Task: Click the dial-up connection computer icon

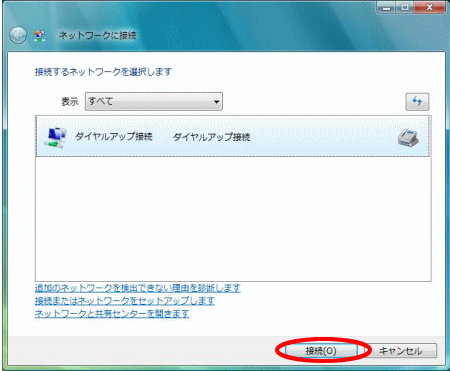Action: pyautogui.click(x=55, y=137)
